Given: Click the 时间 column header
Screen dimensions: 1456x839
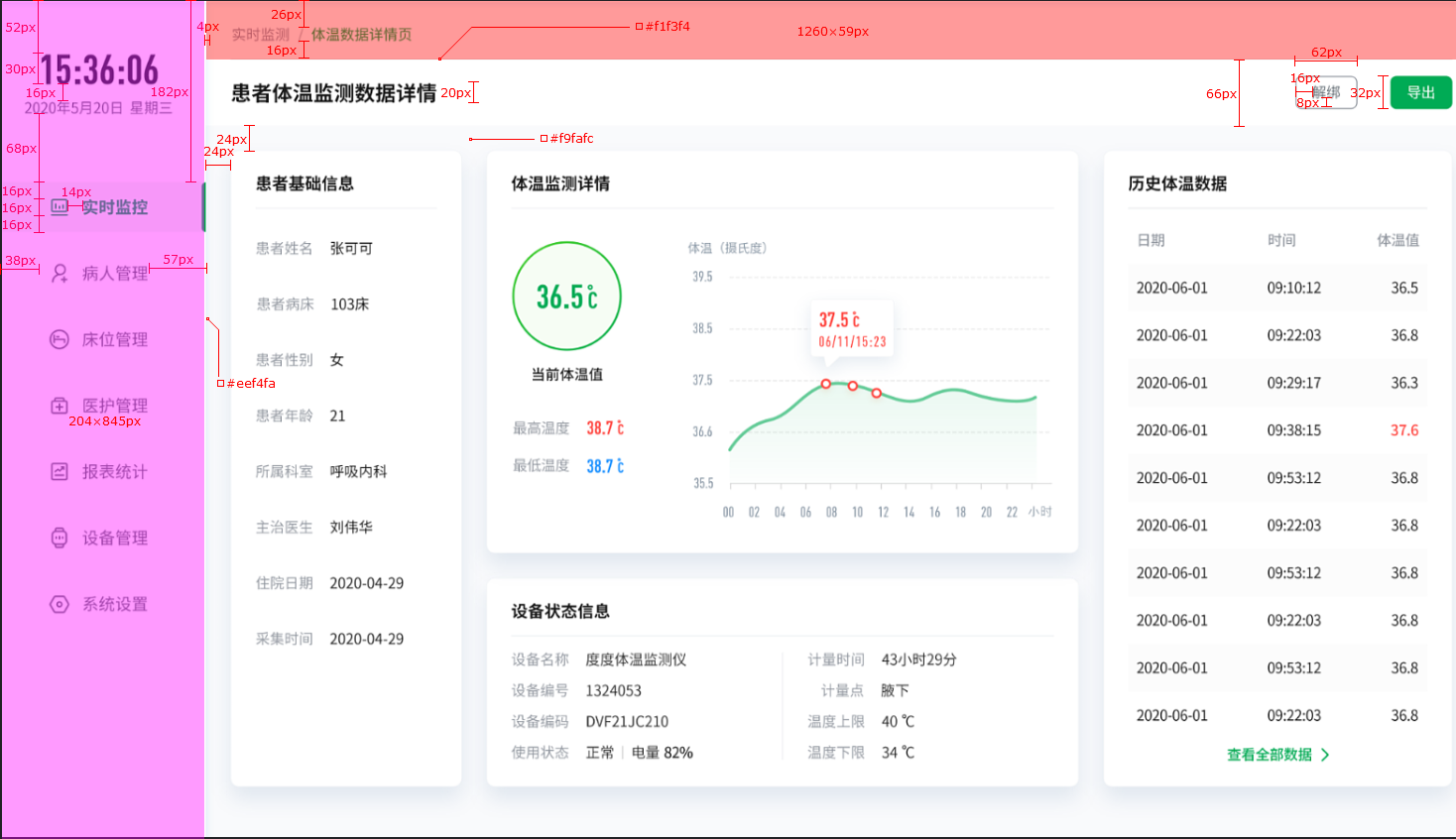Looking at the screenshot, I should [x=1281, y=240].
